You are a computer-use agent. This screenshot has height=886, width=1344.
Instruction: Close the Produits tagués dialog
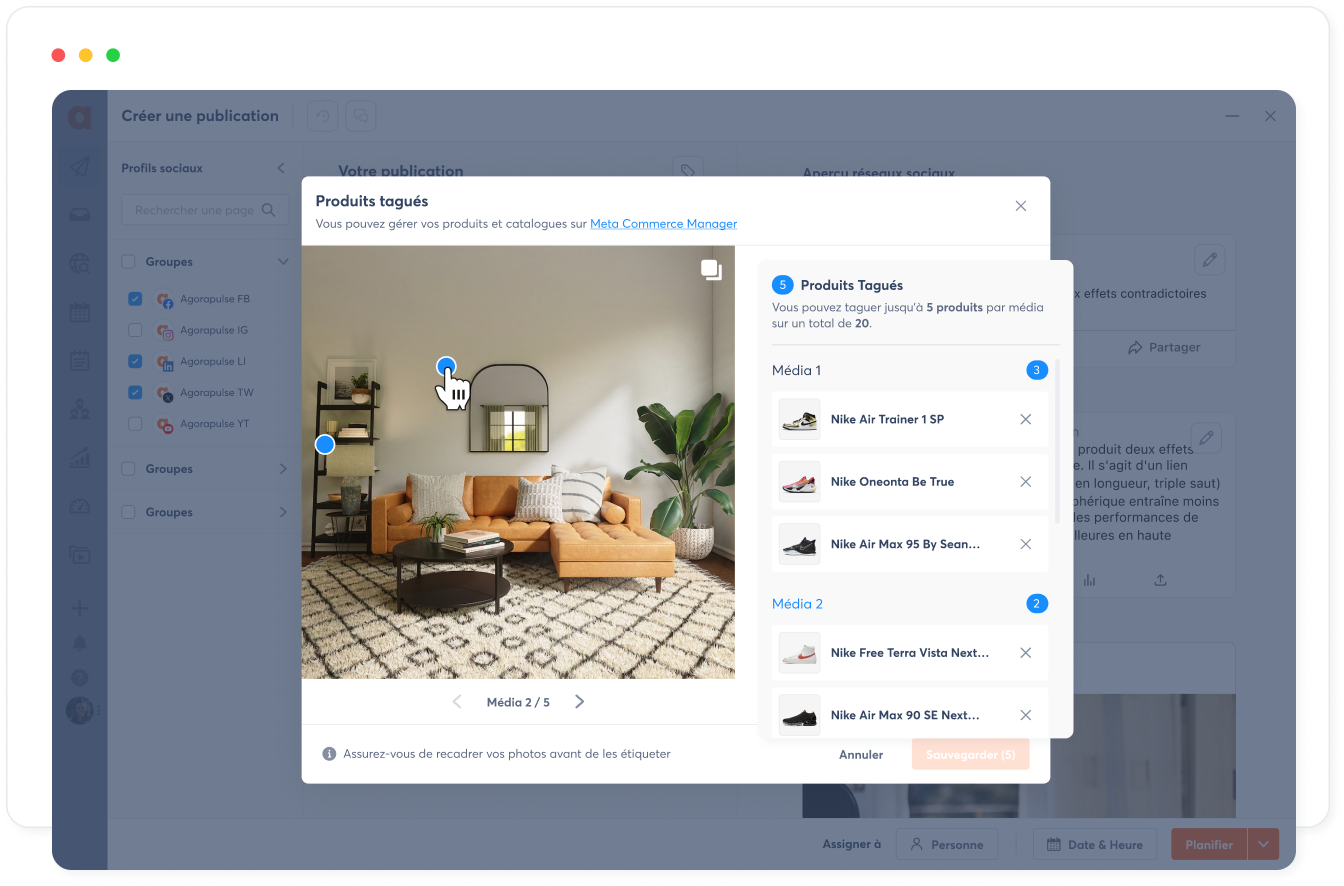(x=1020, y=206)
